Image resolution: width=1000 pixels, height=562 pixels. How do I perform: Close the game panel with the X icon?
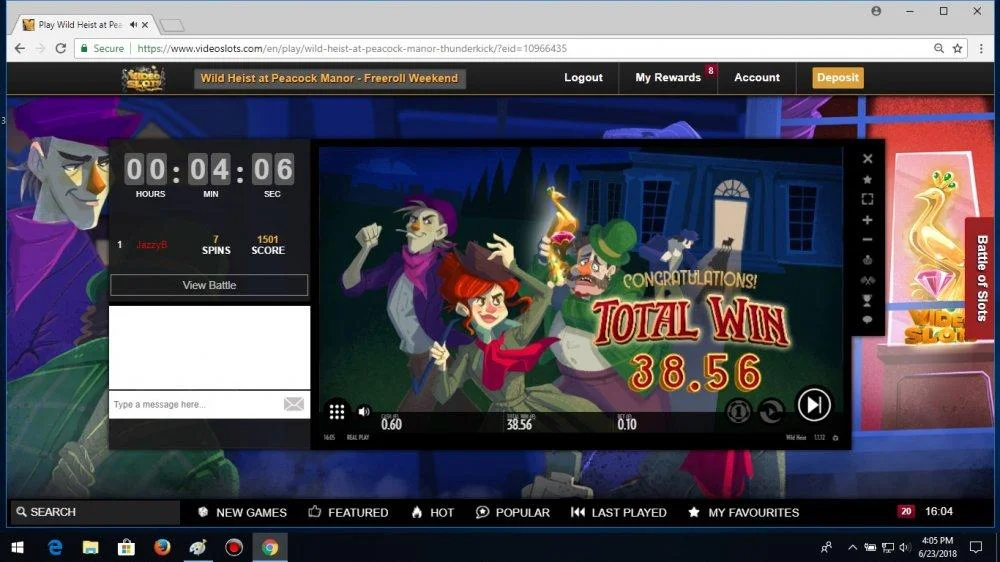coord(867,159)
